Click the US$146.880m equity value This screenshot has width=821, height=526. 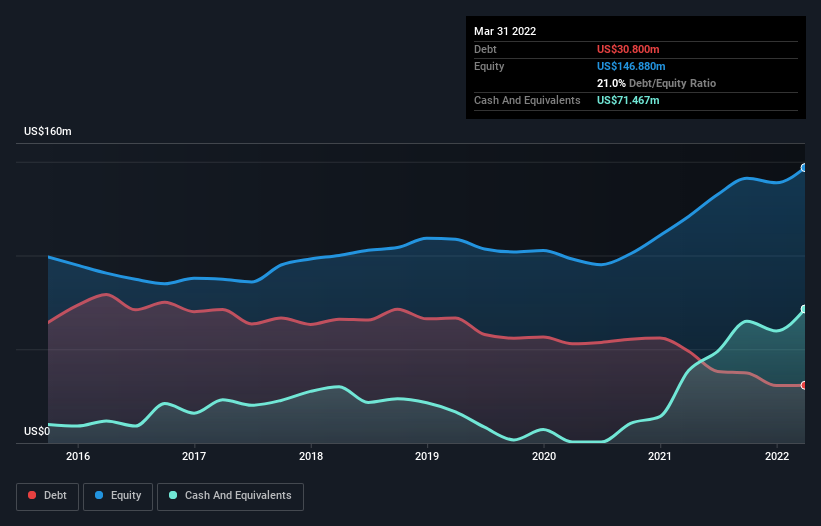pos(631,66)
